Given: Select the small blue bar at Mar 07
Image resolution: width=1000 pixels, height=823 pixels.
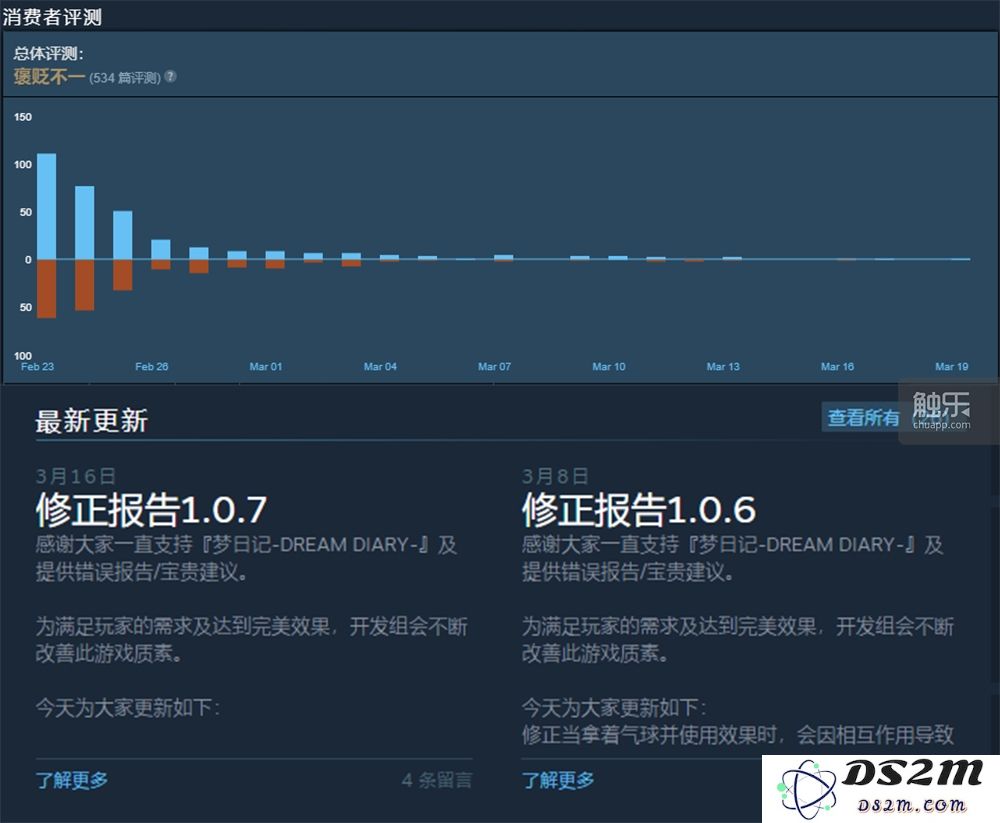Looking at the screenshot, I should pyautogui.click(x=504, y=257).
